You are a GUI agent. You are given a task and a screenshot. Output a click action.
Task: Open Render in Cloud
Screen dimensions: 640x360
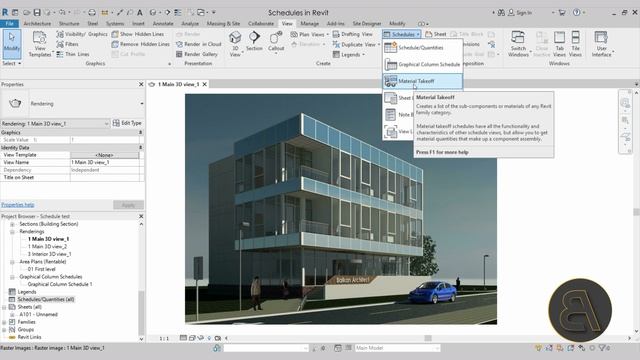[x=199, y=44]
